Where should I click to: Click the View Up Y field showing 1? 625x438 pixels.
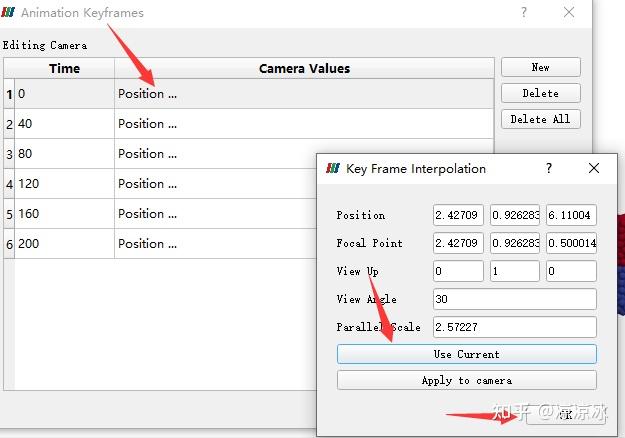tap(514, 271)
